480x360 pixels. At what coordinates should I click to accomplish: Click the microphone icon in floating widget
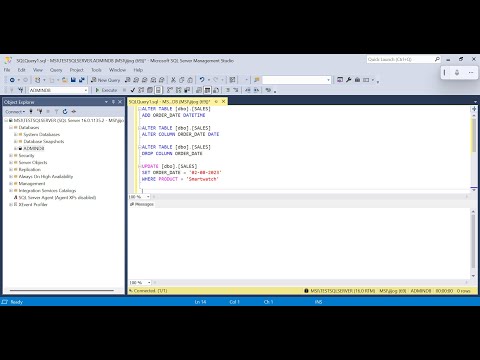tap(457, 72)
